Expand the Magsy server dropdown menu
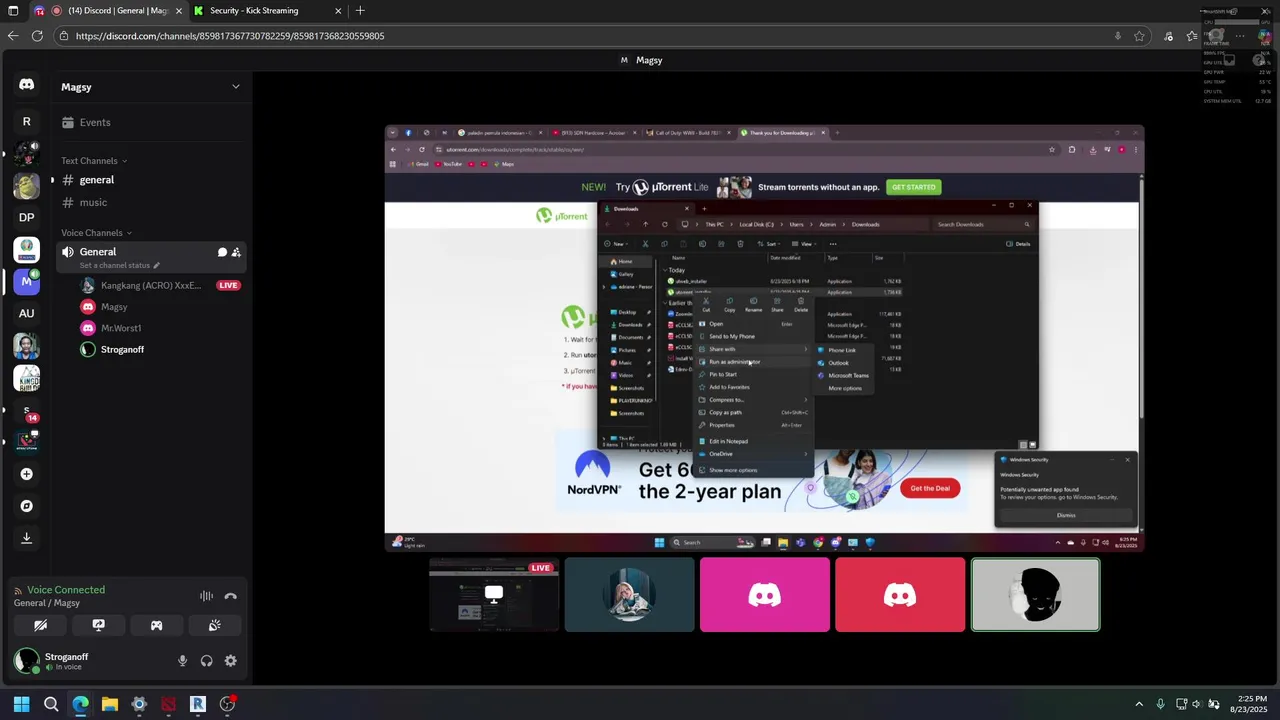 point(236,87)
